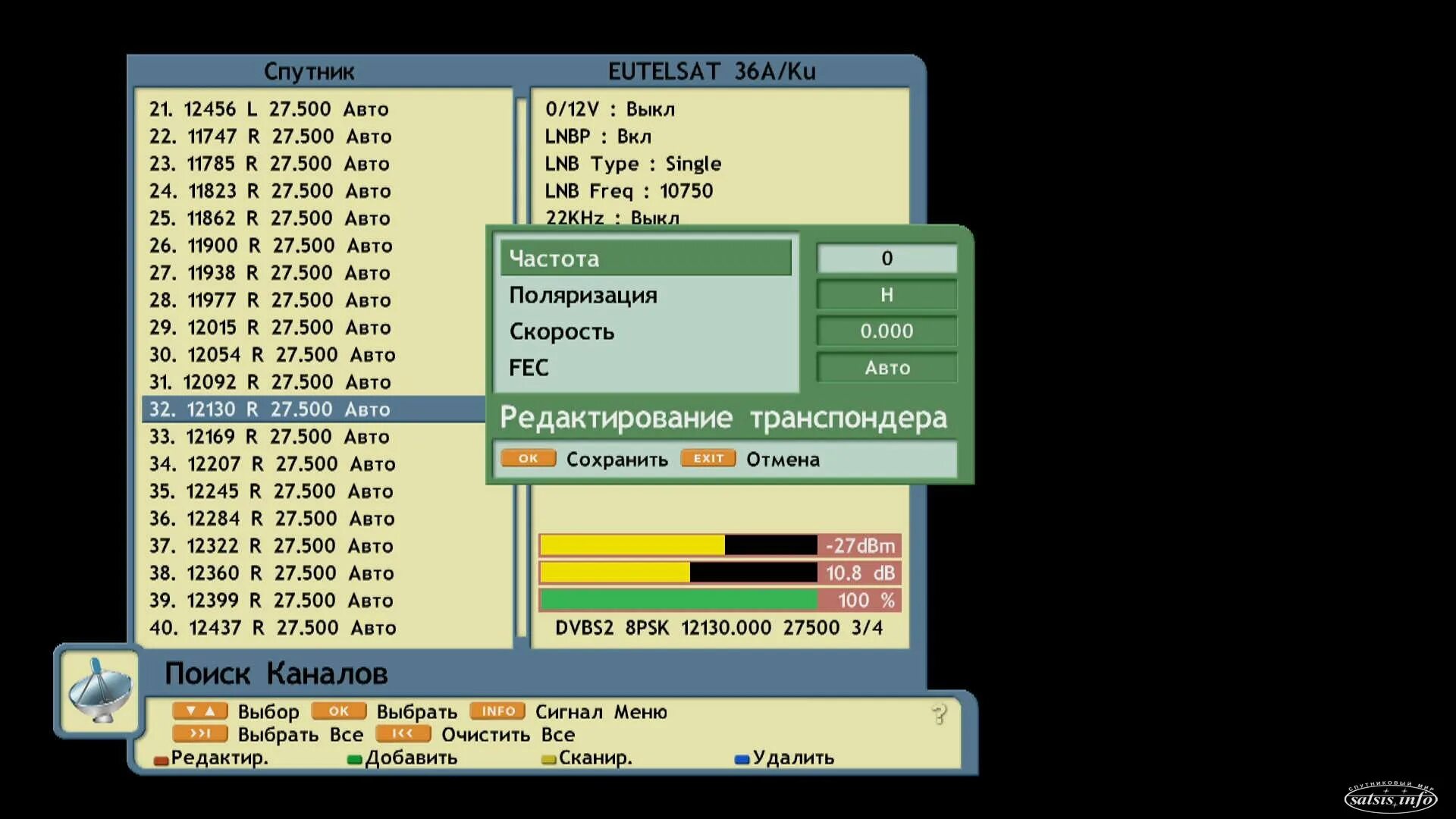Click the up/down arrows Выбор key icon
The width and height of the screenshot is (1456, 819).
click(199, 711)
